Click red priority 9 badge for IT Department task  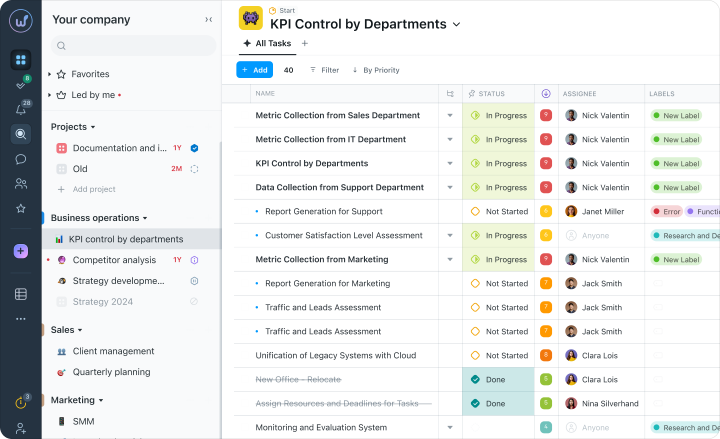546,139
